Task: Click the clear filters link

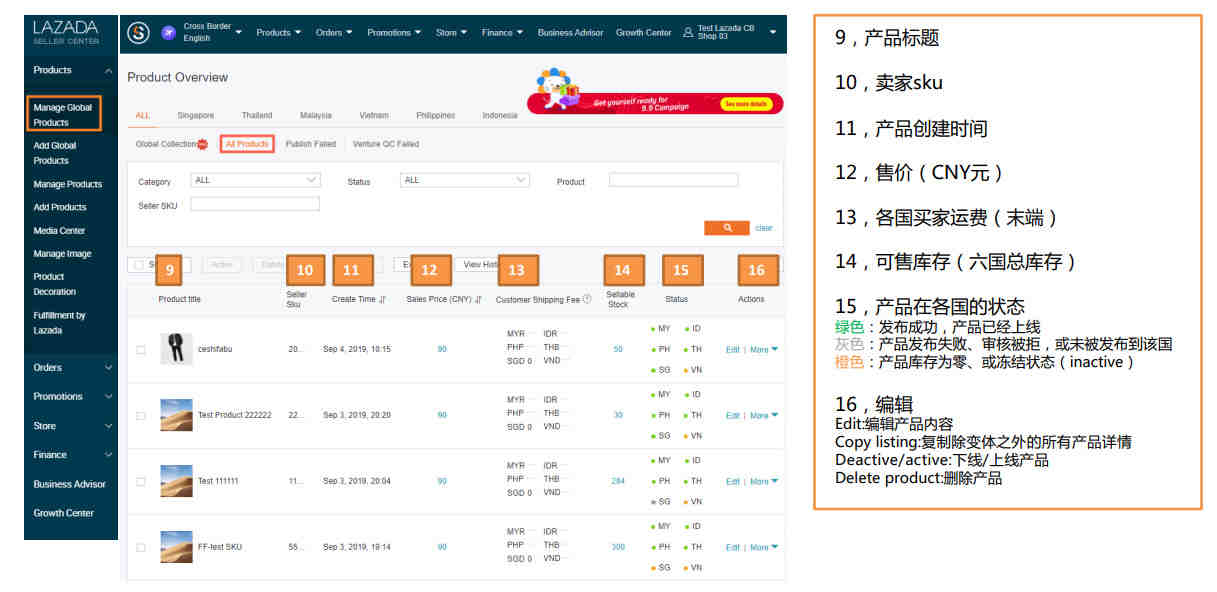Action: click(x=764, y=228)
